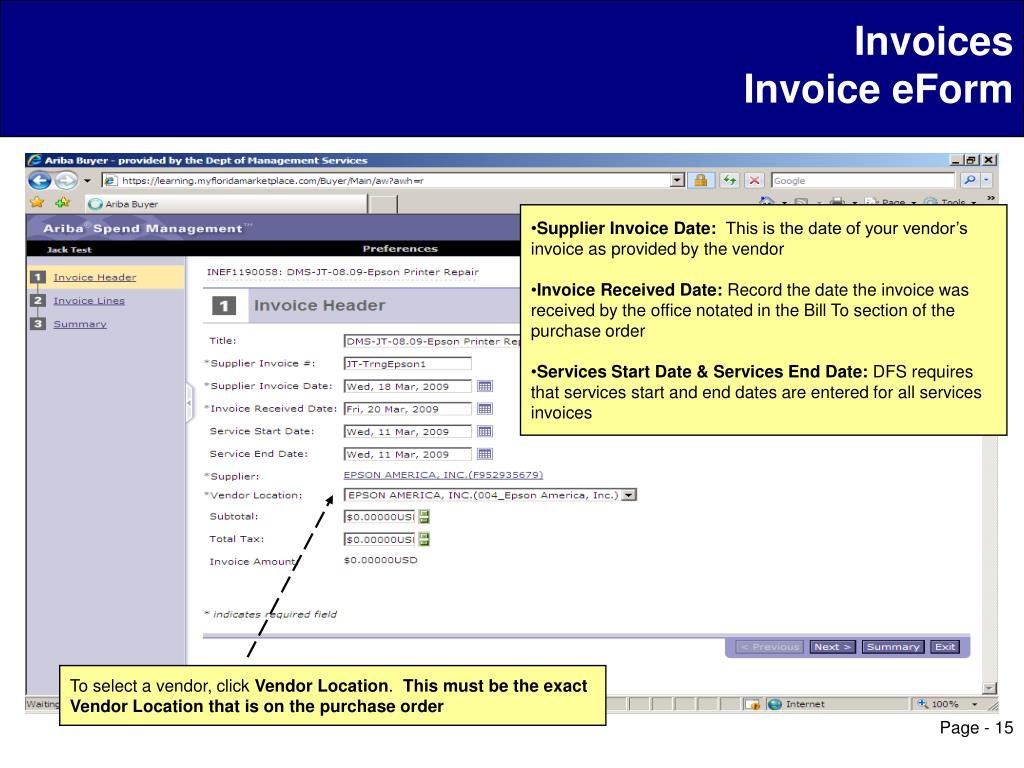The width and height of the screenshot is (1024, 768).
Task: Open calendar for Supplier Invoice Date
Action: tap(485, 387)
